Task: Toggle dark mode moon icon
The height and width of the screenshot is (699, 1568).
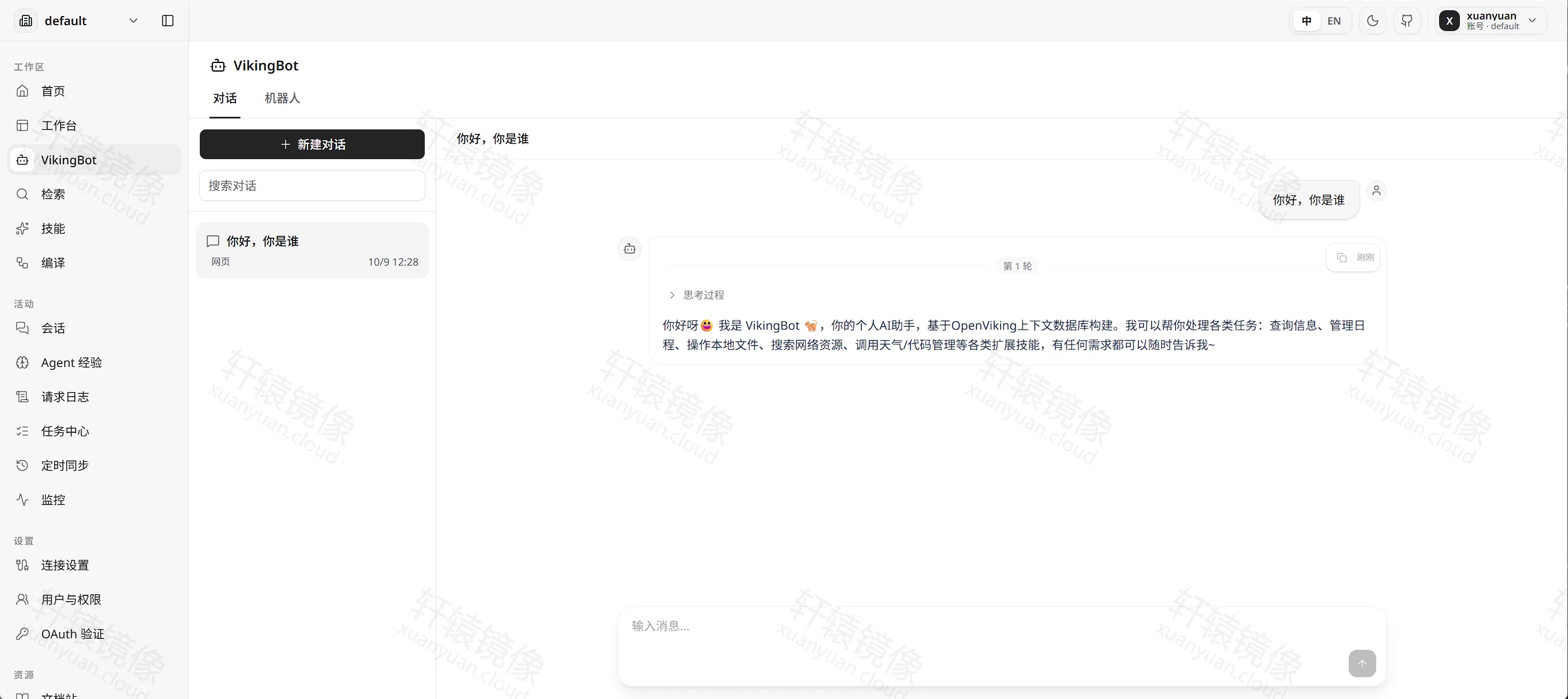Action: [x=1373, y=21]
